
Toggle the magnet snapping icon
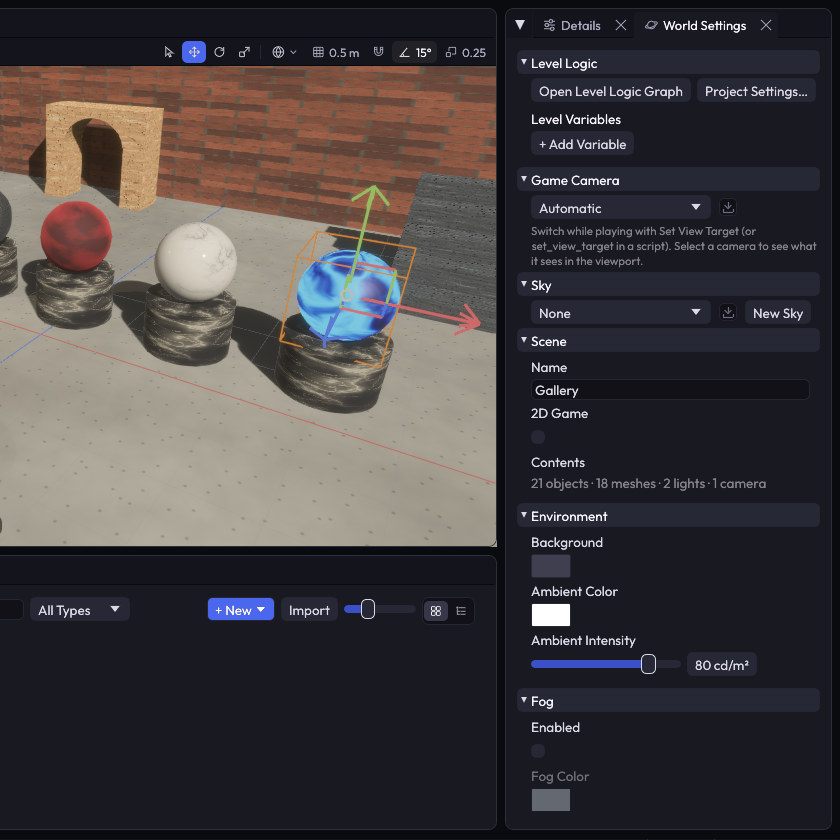(378, 52)
